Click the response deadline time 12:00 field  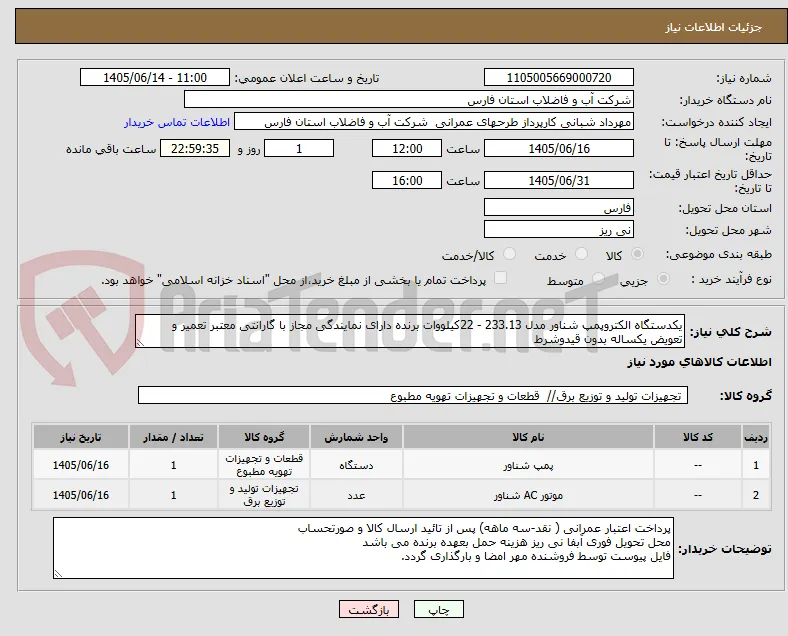(x=407, y=148)
